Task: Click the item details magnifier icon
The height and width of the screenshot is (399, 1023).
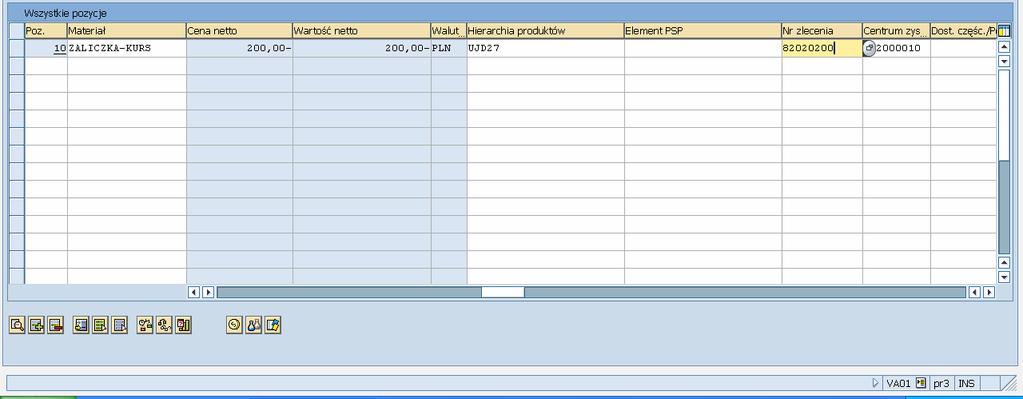Action: 17,325
